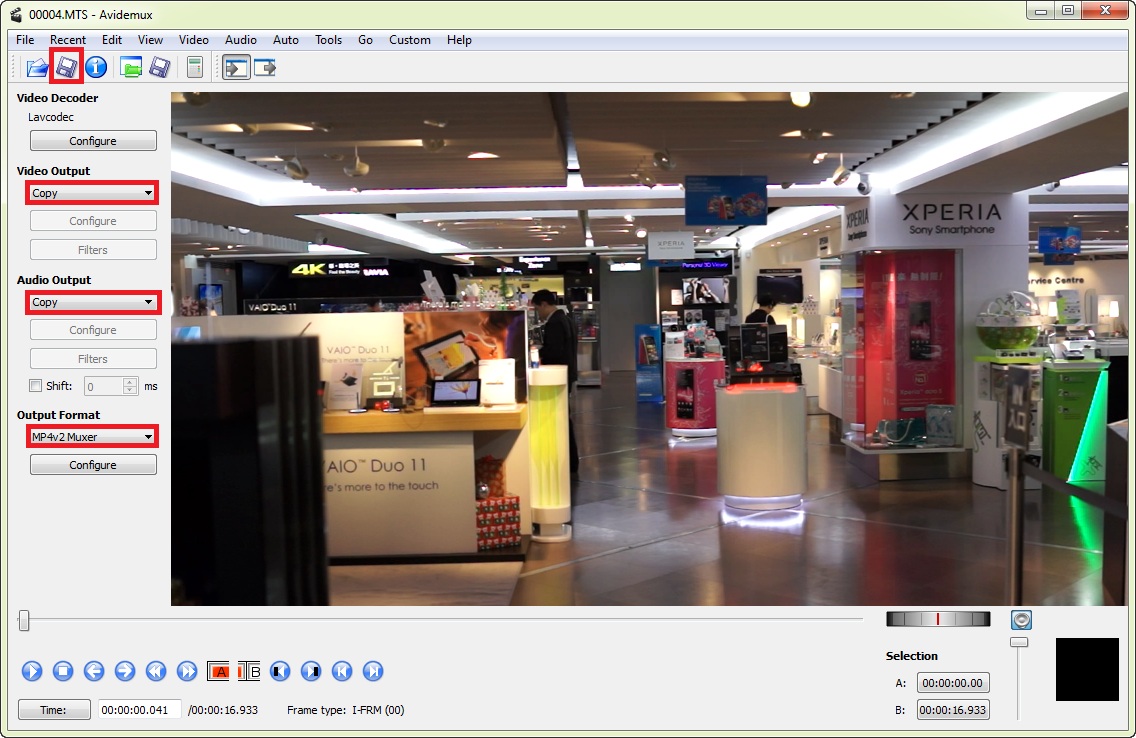The width and height of the screenshot is (1136, 738).
Task: Click Selection B time 00:00:16.933
Action: coord(953,710)
